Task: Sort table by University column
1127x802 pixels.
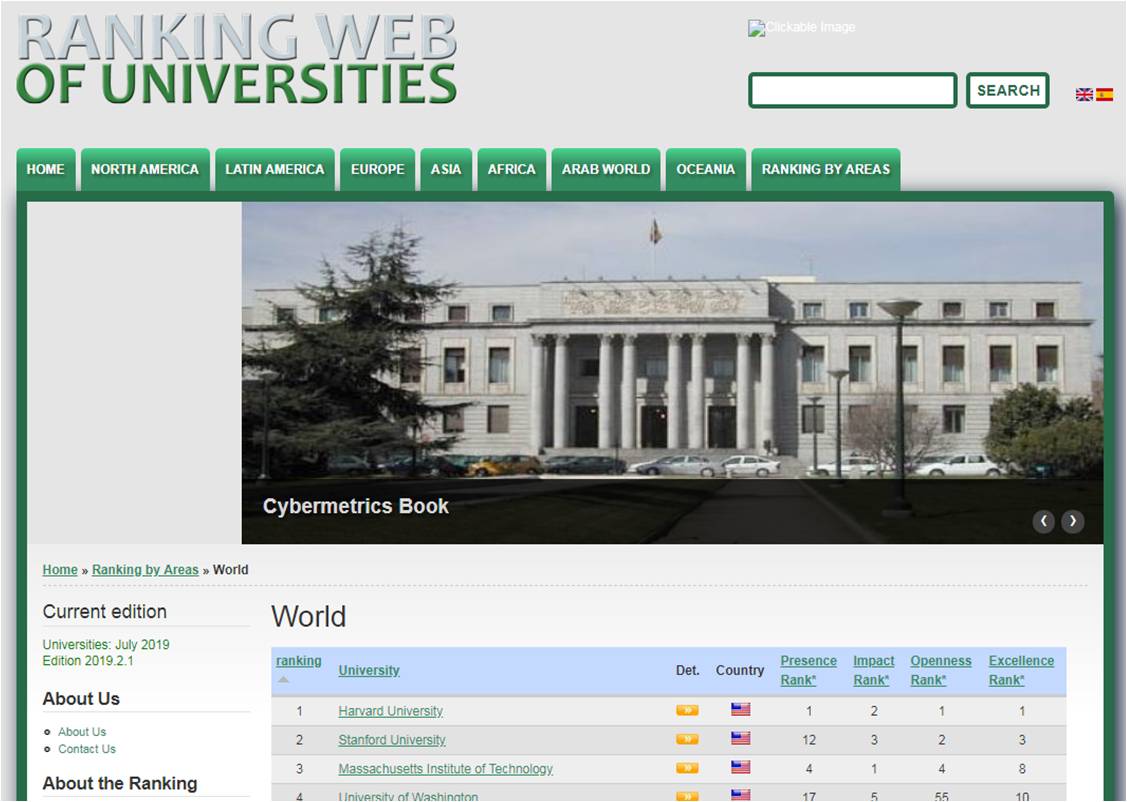Action: tap(369, 670)
